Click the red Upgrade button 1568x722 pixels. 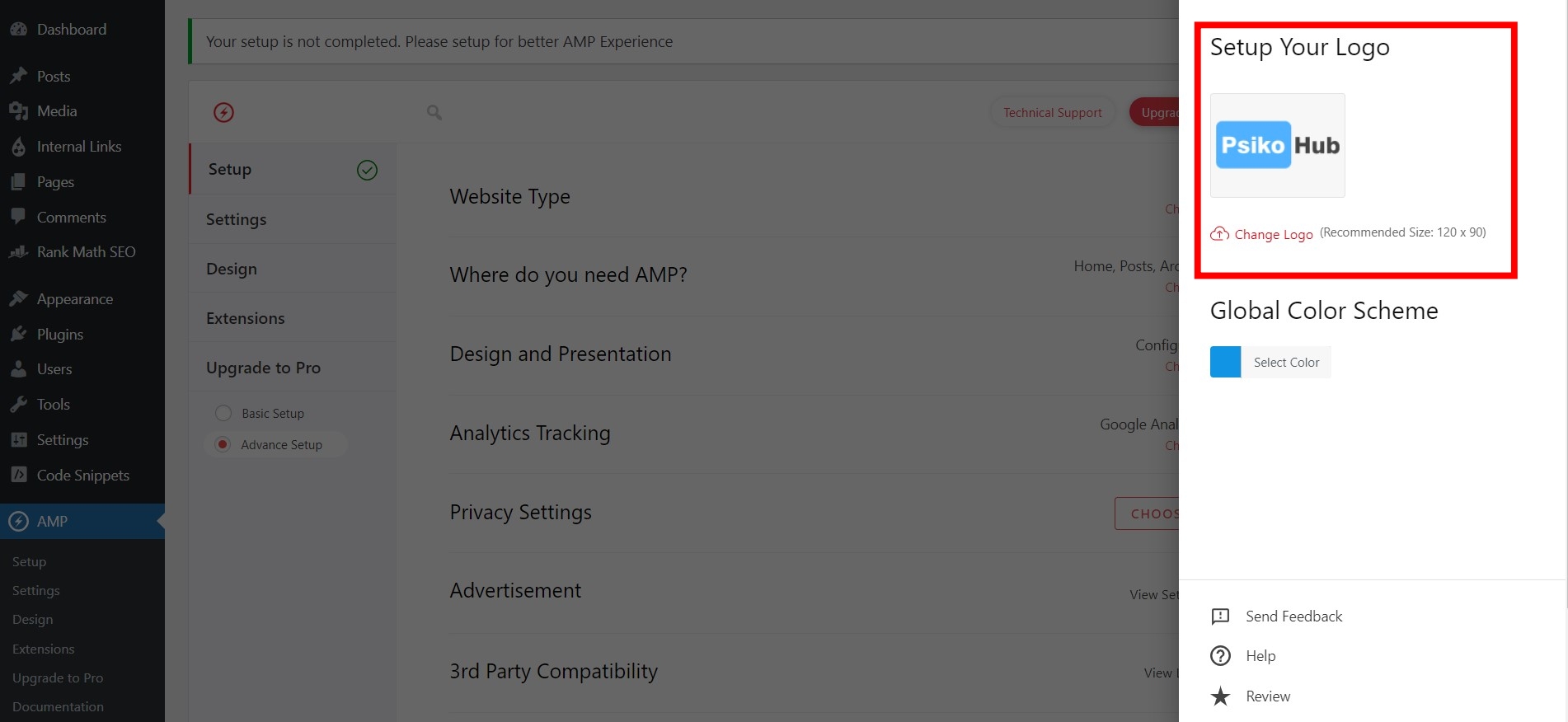click(1155, 112)
